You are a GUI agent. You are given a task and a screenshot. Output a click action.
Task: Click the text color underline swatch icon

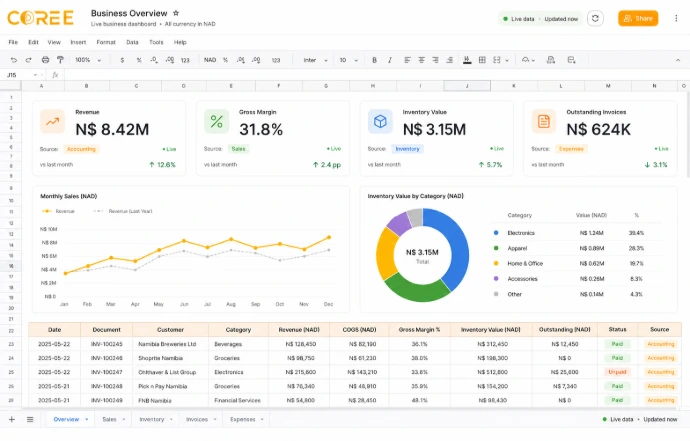tap(467, 60)
